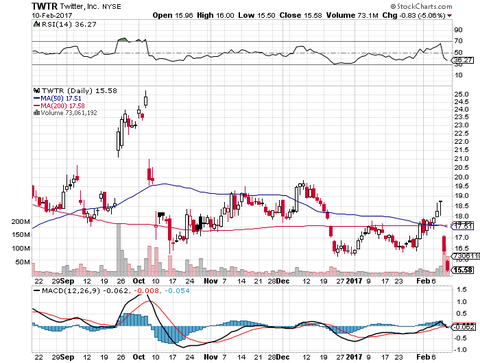Image resolution: width=480 pixels, height=363 pixels.
Task: Click the tallest grey volume bar in late September
Action: point(118,250)
